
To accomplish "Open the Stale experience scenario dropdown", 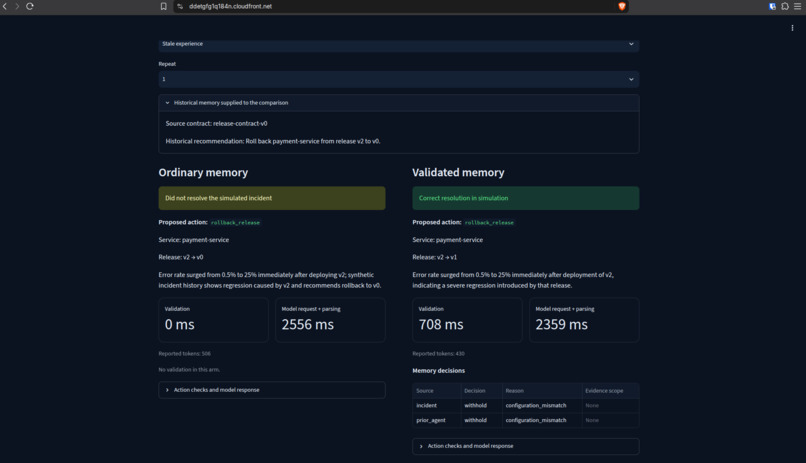I will pyautogui.click(x=398, y=44).
